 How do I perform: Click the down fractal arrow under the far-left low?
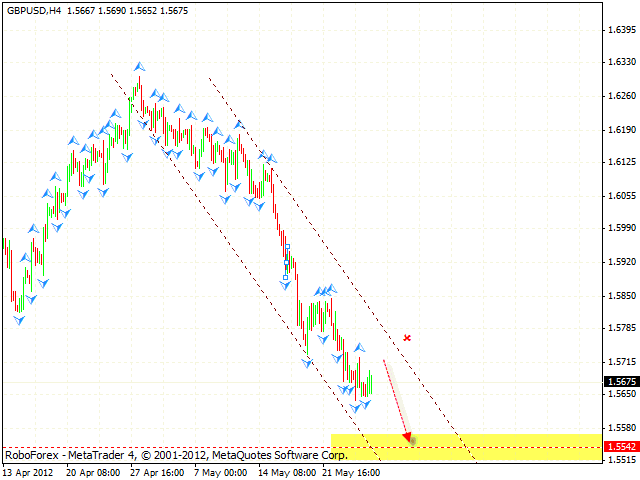[x=19, y=320]
